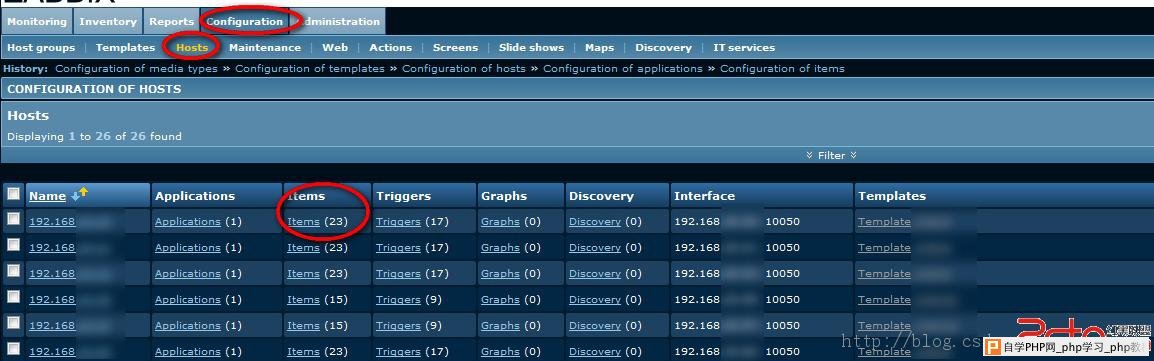Open Graphs link in the second host row
This screenshot has height=361, width=1154.
pos(500,248)
